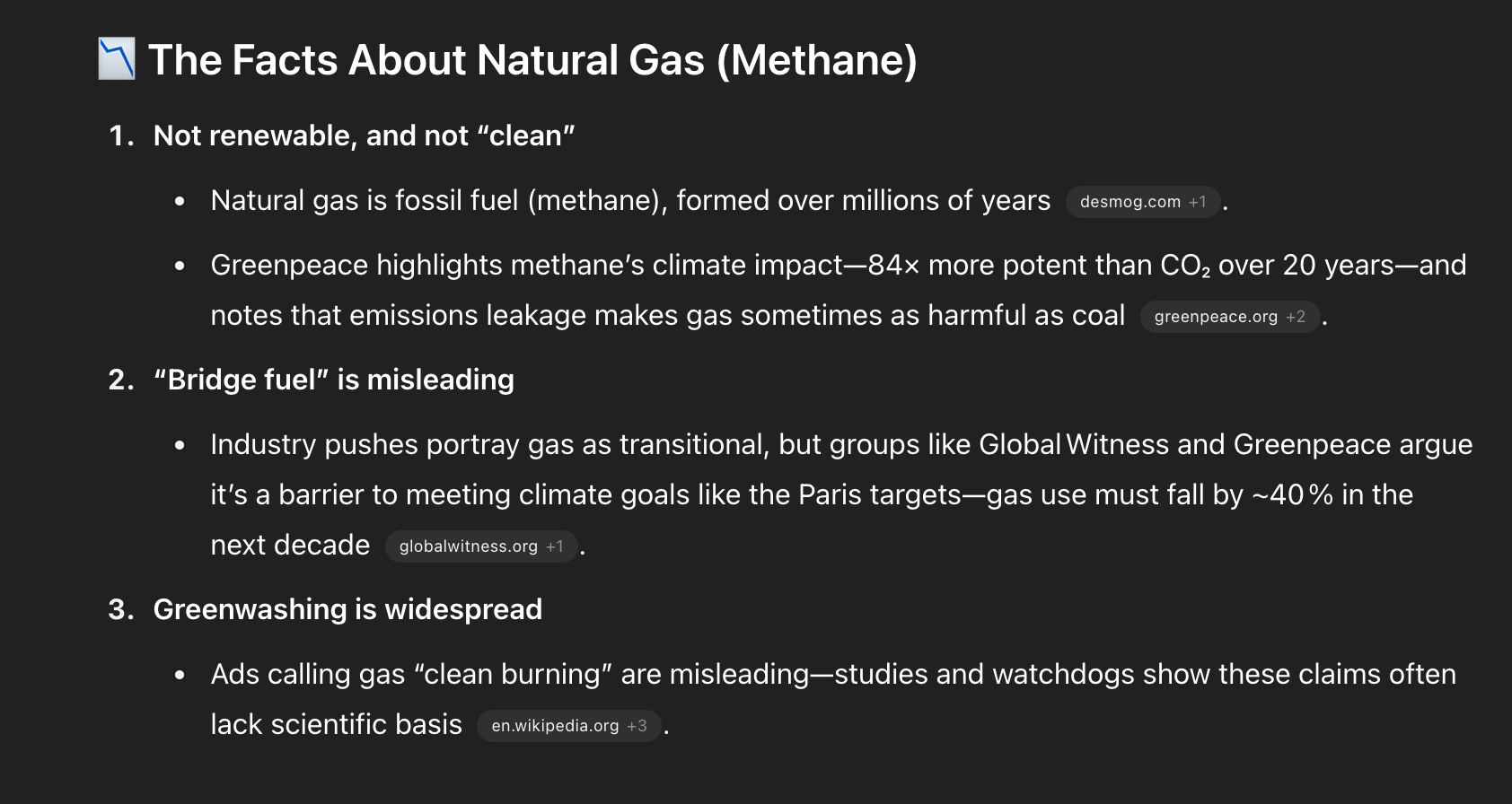The image size is (1512, 804).
Task: Click the "~40%" figure in the text
Action: point(1293,494)
